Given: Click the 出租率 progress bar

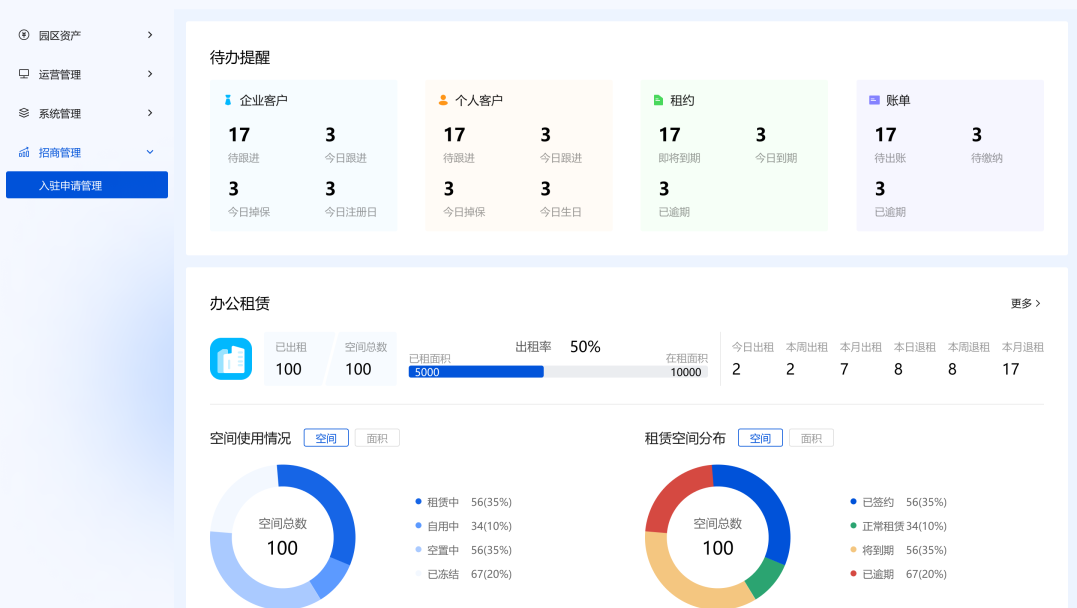Looking at the screenshot, I should [557, 372].
